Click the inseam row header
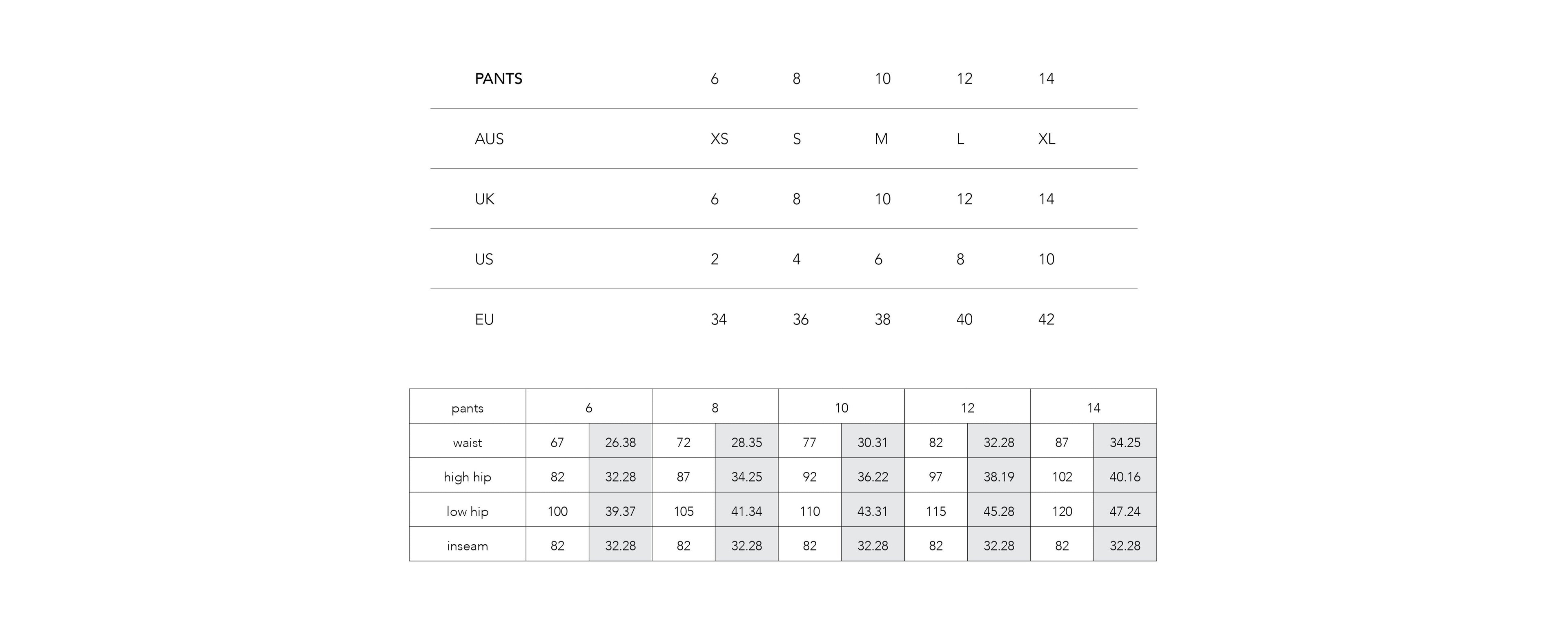 pyautogui.click(x=468, y=544)
